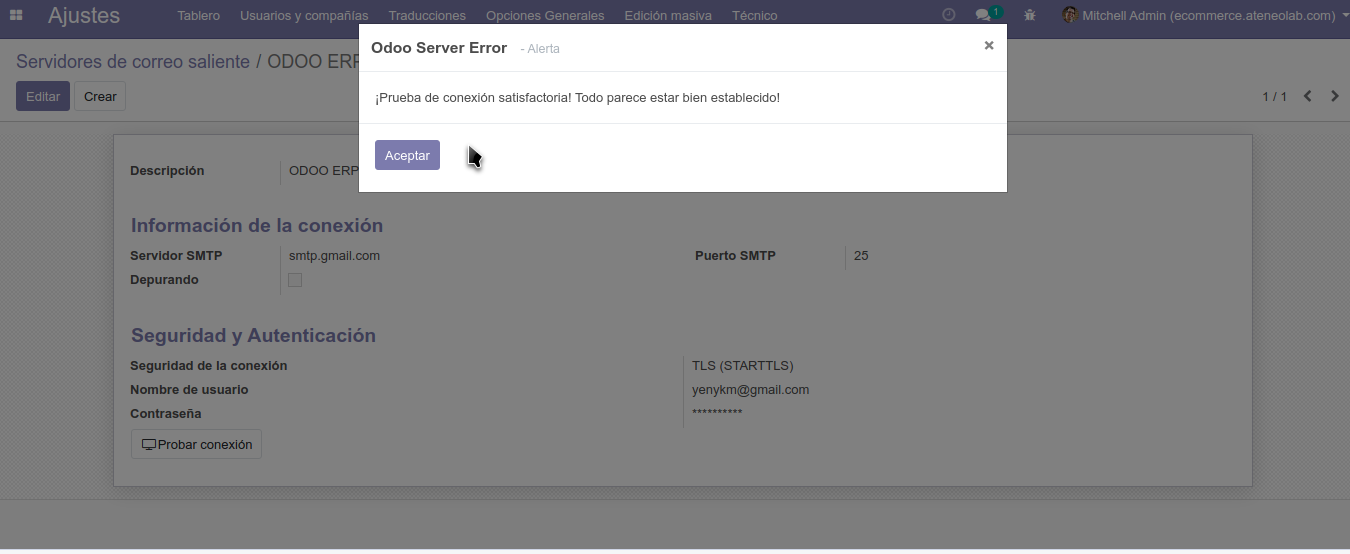1350x554 pixels.
Task: Open the debug bug icon
Action: point(1030,15)
